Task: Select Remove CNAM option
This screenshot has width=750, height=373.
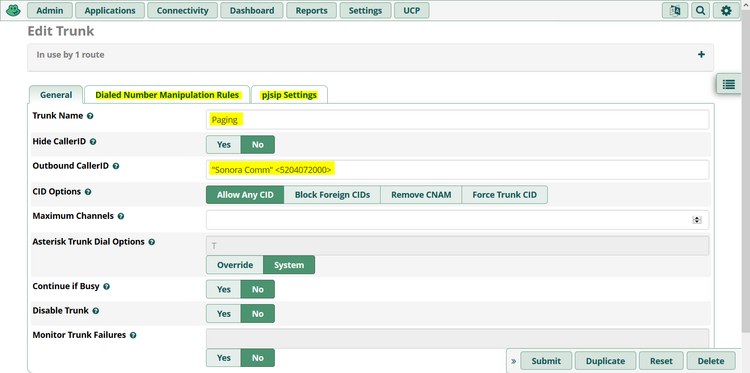Action: [x=421, y=195]
